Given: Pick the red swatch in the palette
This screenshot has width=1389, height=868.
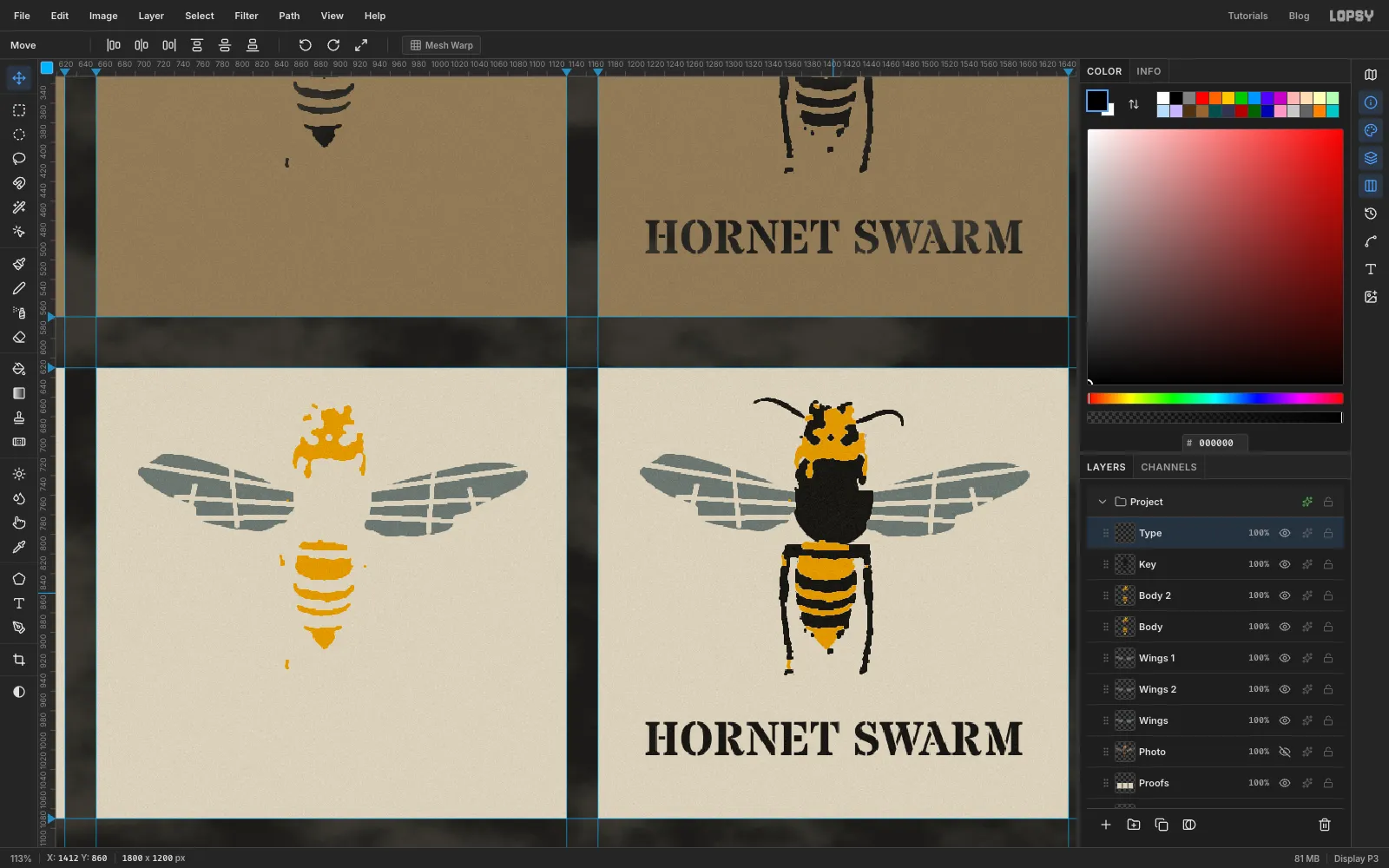Looking at the screenshot, I should point(1202,98).
